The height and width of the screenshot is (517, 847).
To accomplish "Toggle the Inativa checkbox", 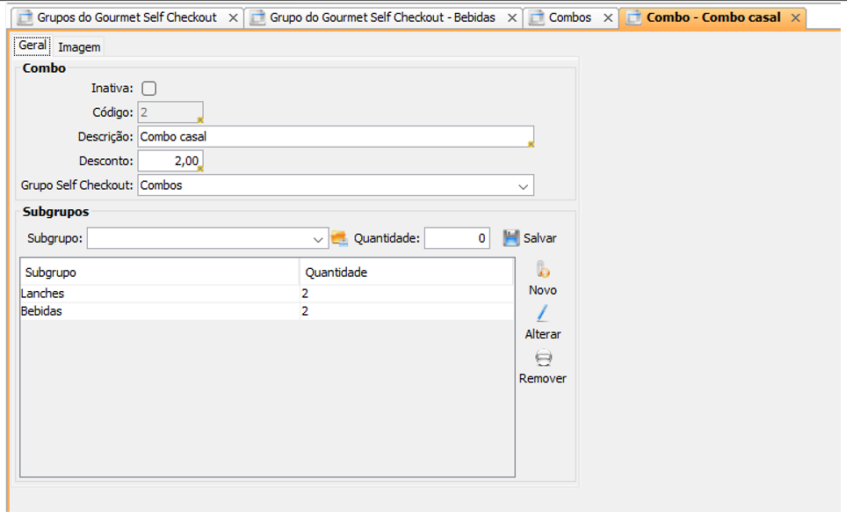I will tap(149, 88).
